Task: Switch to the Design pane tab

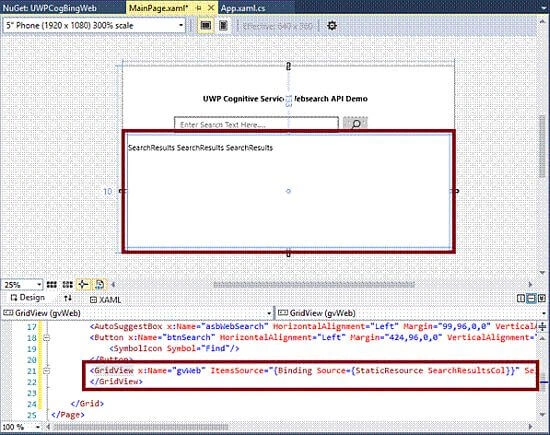Action: tap(28, 298)
